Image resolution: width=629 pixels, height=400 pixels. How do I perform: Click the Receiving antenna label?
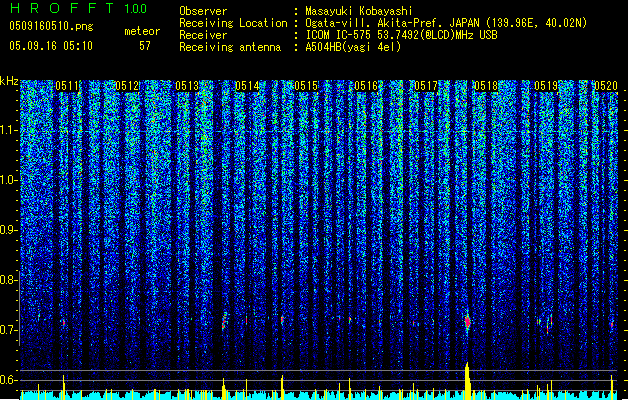tap(230, 47)
